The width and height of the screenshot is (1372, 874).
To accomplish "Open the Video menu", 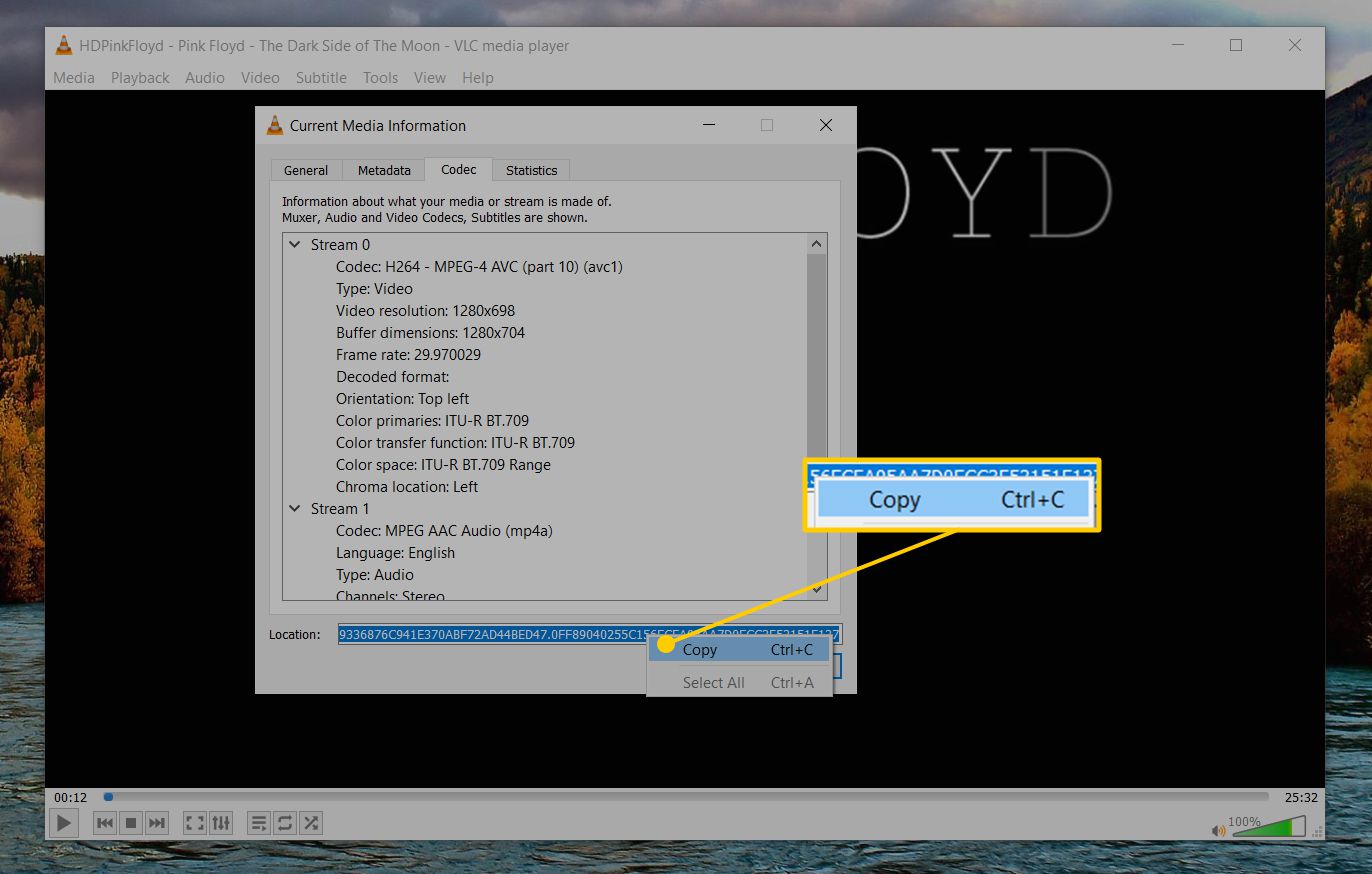I will [260, 77].
